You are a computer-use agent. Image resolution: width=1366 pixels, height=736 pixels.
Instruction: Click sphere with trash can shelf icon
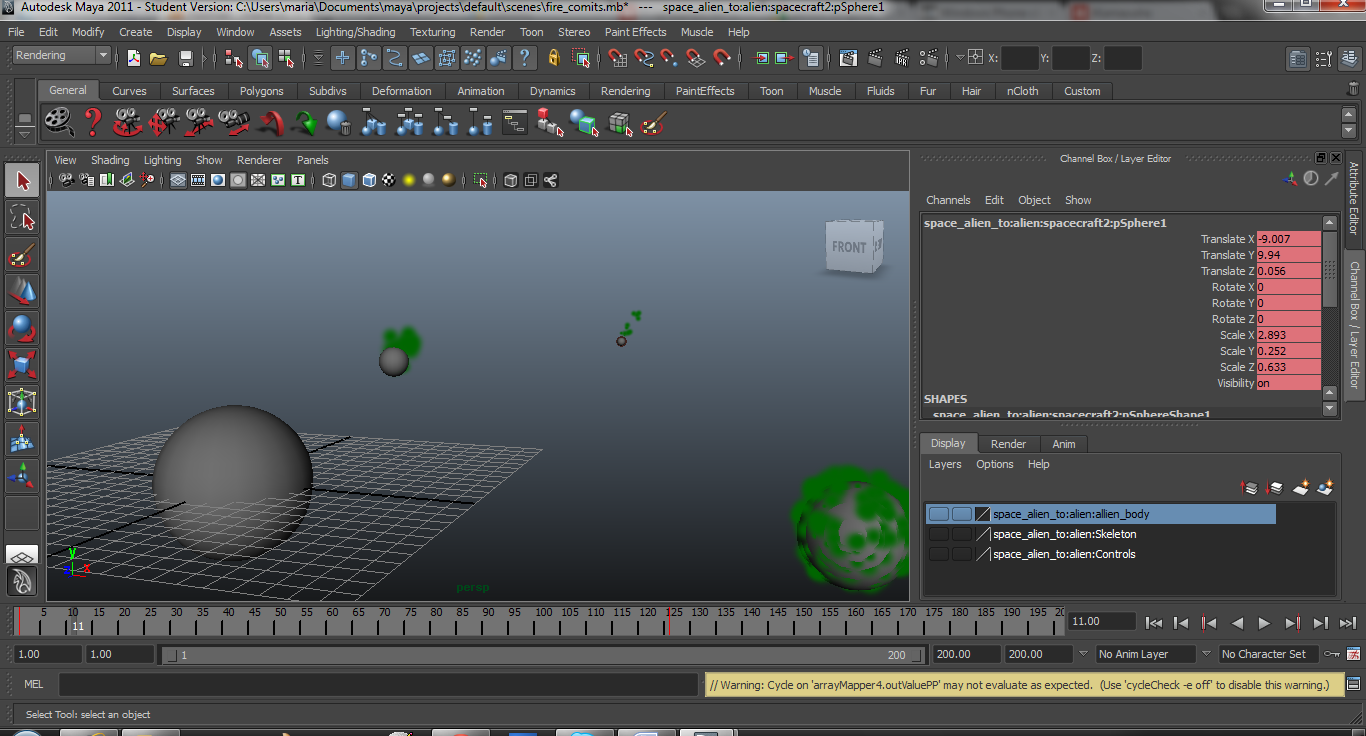[x=339, y=123]
